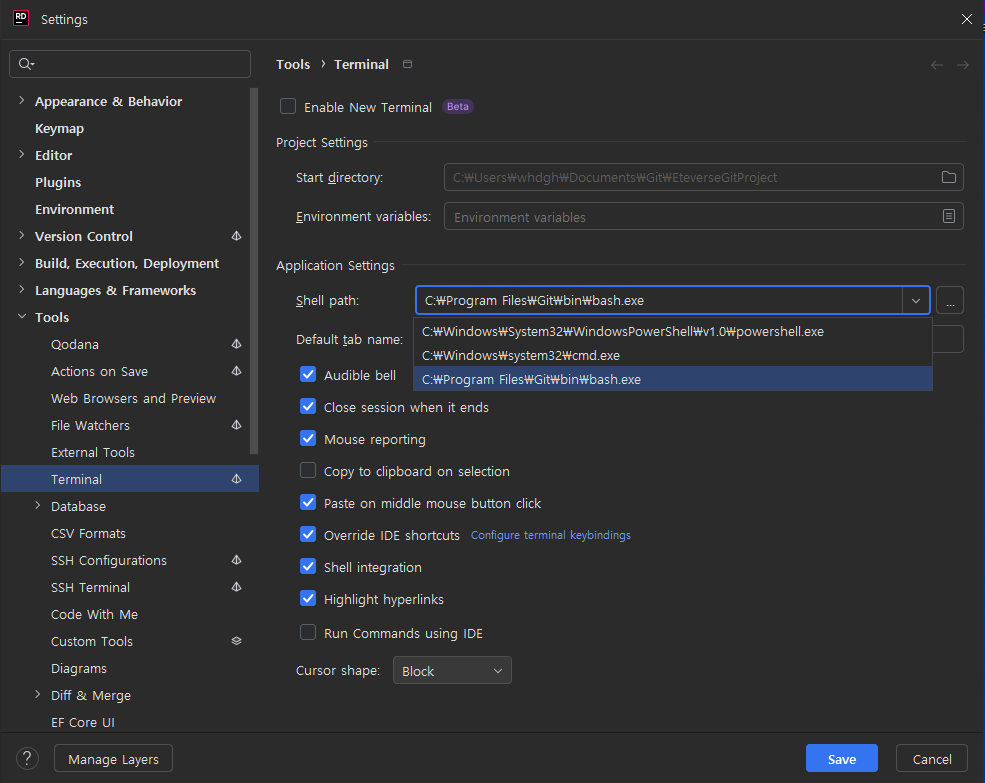Click the forward navigation arrow in settings header
This screenshot has height=783, width=985.
coord(962,64)
